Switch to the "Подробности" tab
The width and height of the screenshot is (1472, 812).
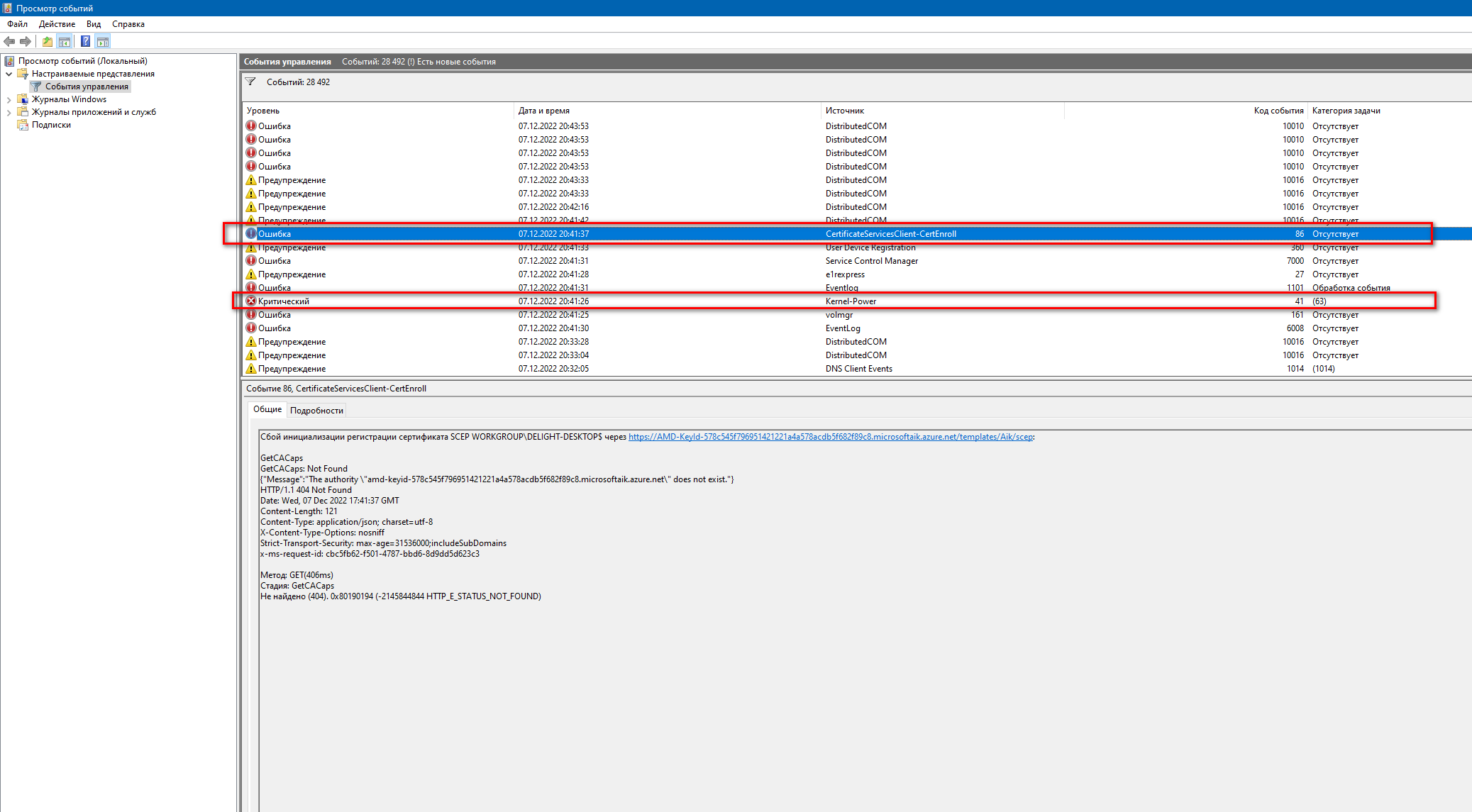click(x=316, y=411)
